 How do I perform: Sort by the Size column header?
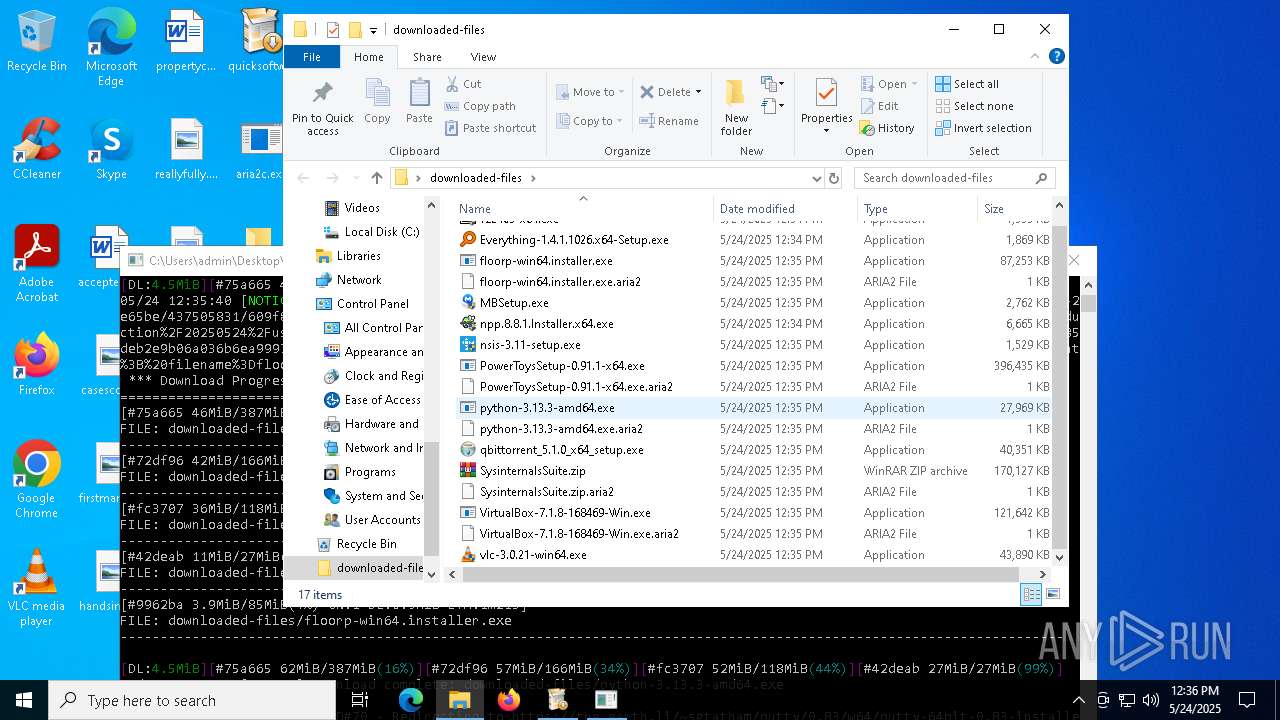point(1014,209)
